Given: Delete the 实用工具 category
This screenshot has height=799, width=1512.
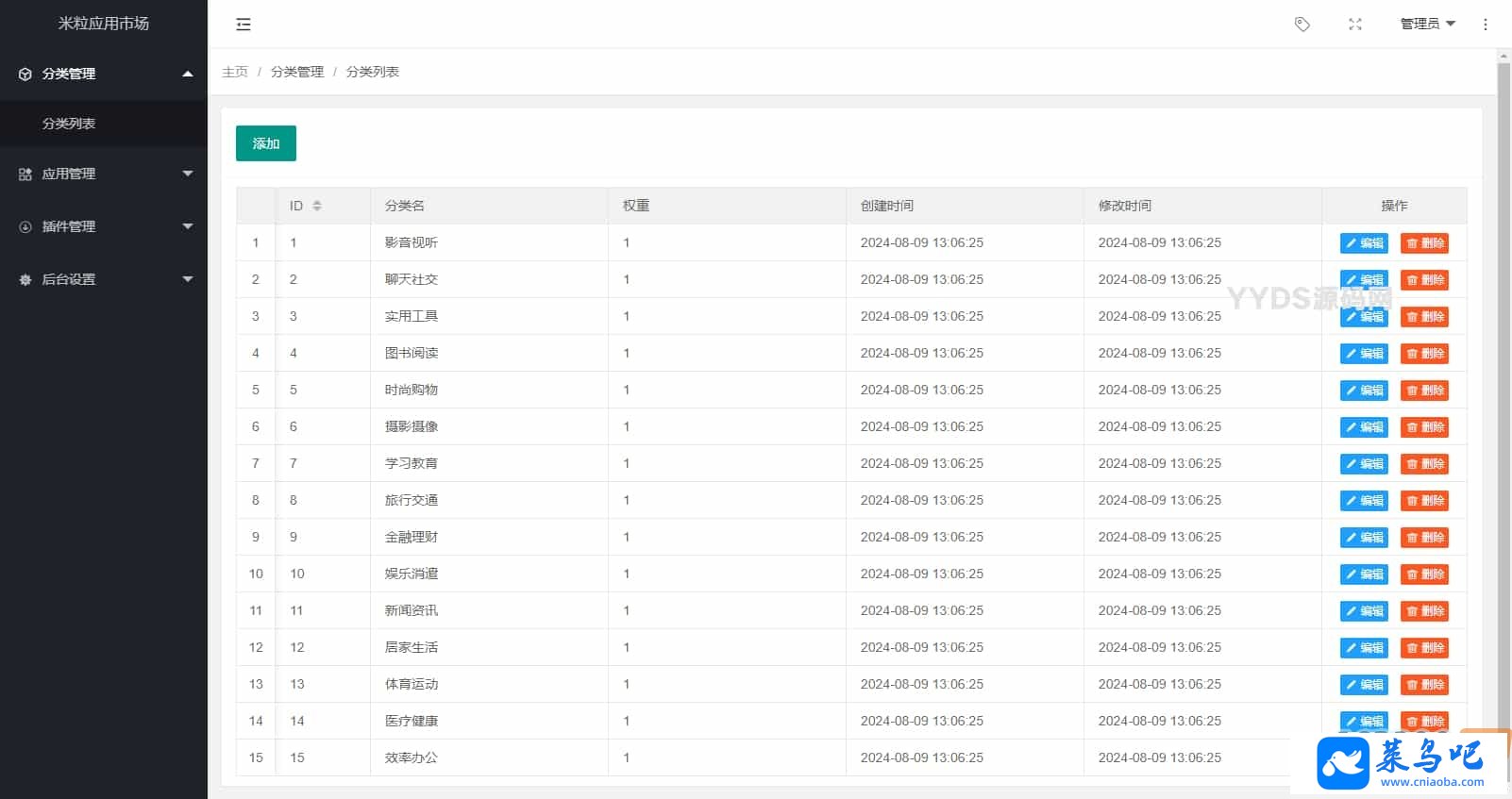Looking at the screenshot, I should point(1424,317).
